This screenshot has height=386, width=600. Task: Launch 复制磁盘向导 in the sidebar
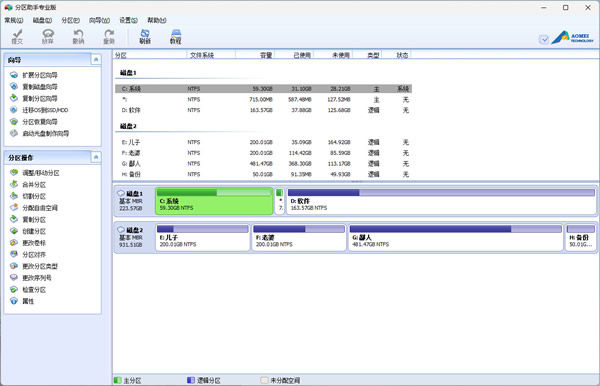(34, 86)
